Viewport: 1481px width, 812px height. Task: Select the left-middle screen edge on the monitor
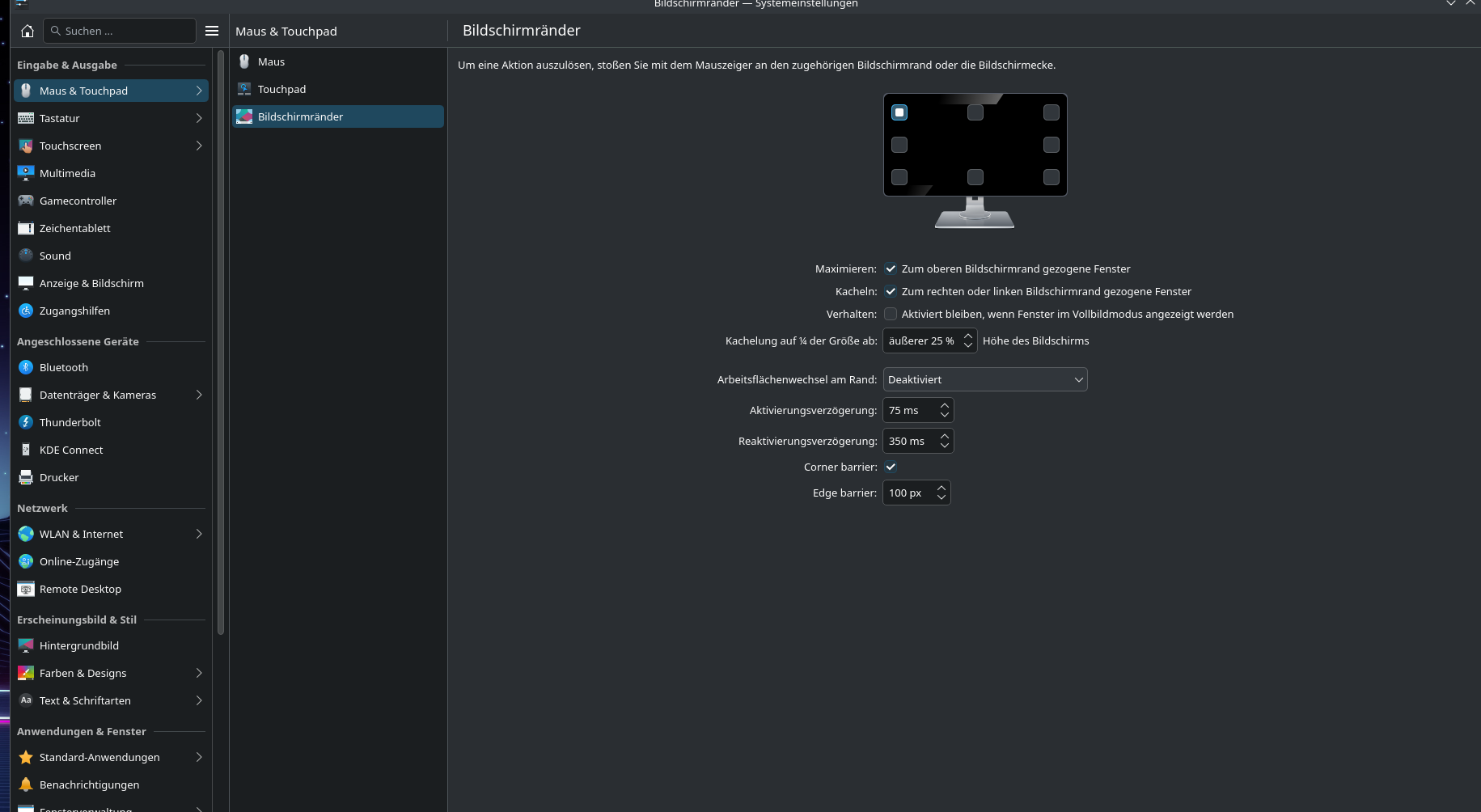pos(899,145)
